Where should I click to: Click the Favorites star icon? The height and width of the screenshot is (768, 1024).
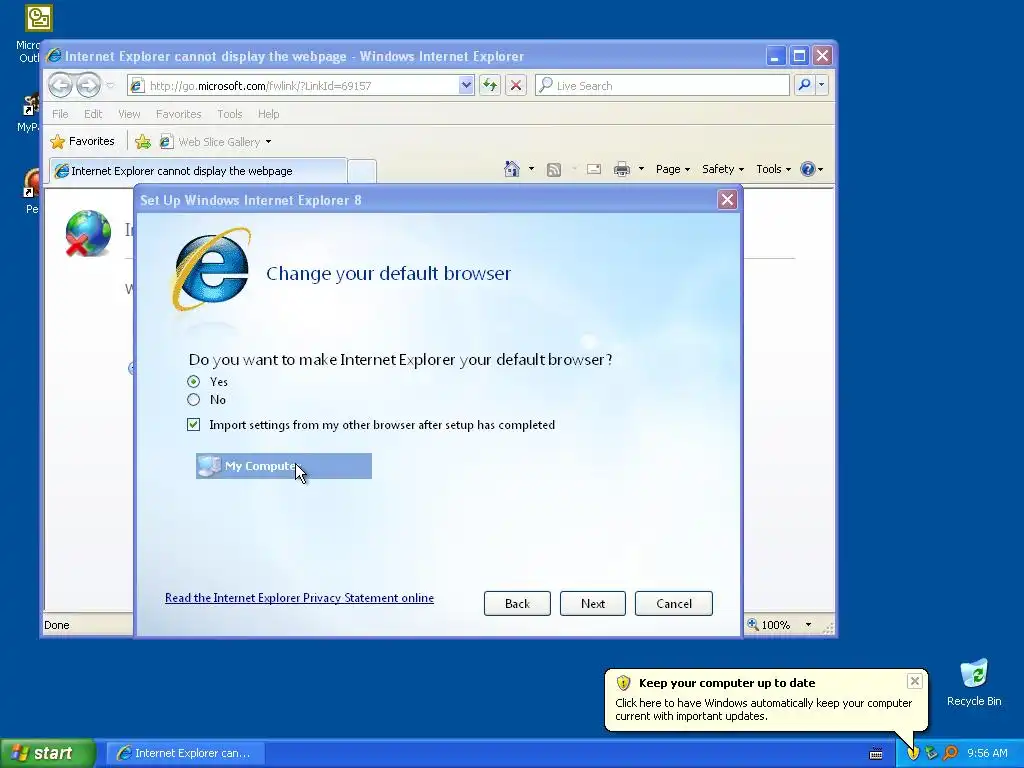point(58,141)
